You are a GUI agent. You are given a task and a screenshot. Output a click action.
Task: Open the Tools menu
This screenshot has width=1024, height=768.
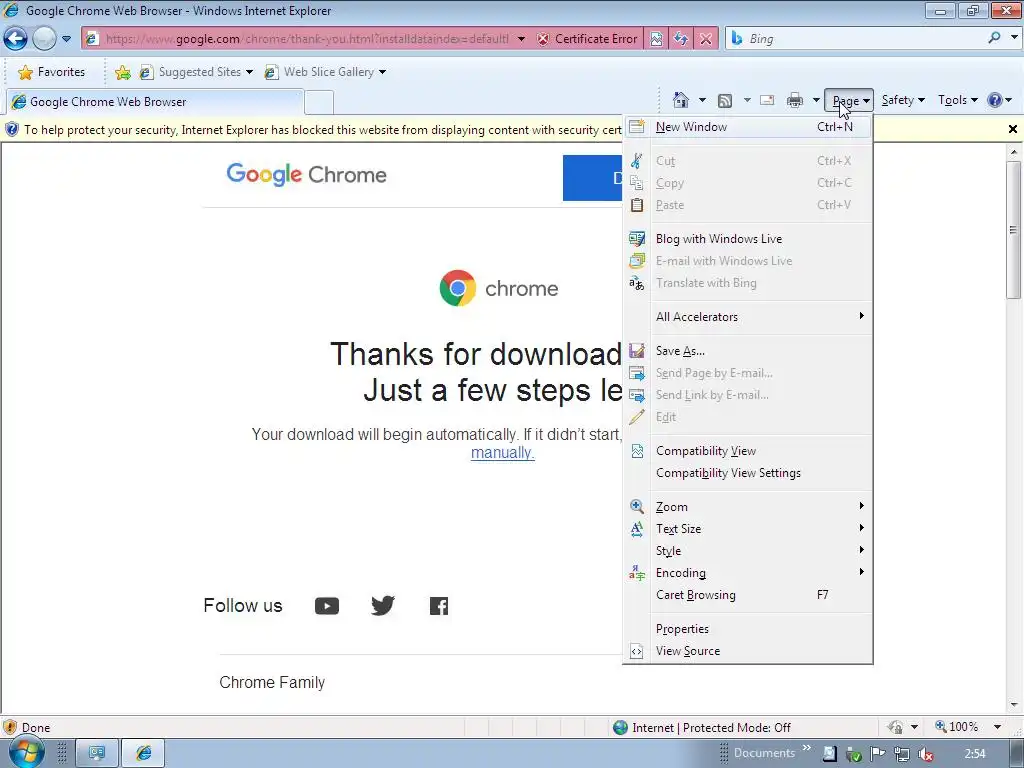[x=957, y=100]
